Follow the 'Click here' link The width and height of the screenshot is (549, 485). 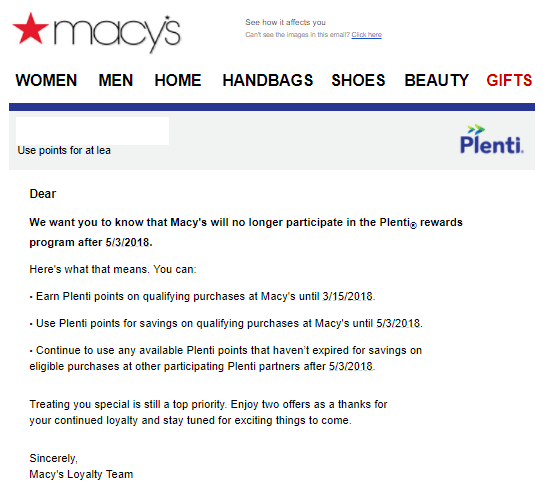coord(367,35)
